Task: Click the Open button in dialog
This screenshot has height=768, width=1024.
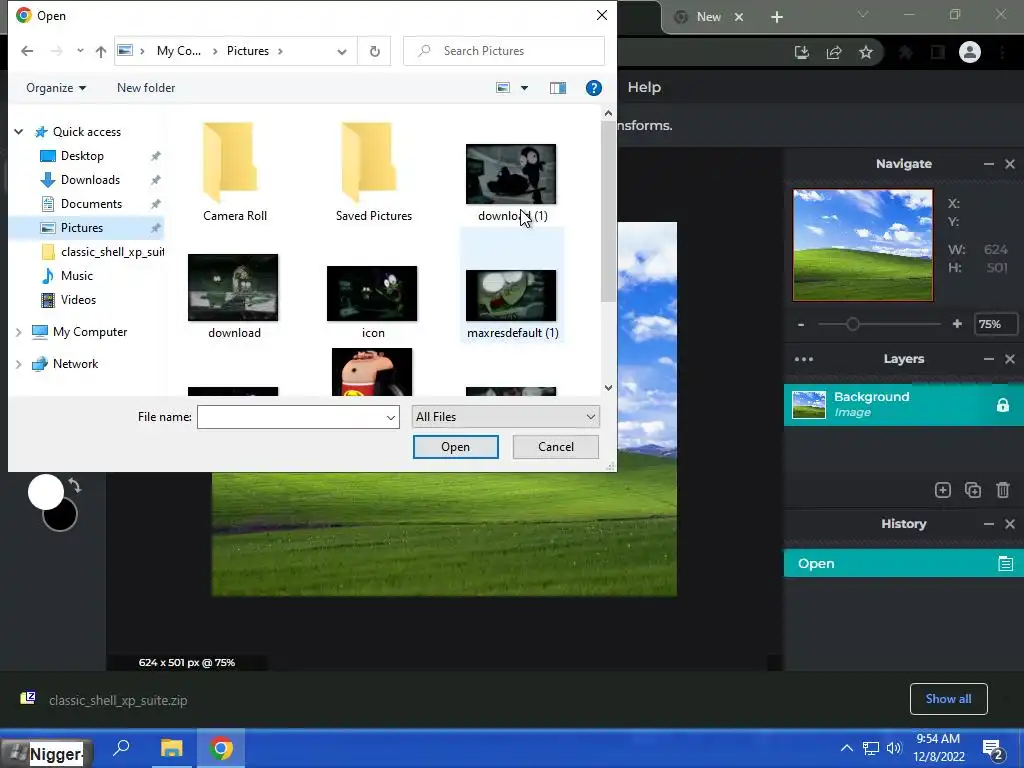Action: click(x=455, y=447)
